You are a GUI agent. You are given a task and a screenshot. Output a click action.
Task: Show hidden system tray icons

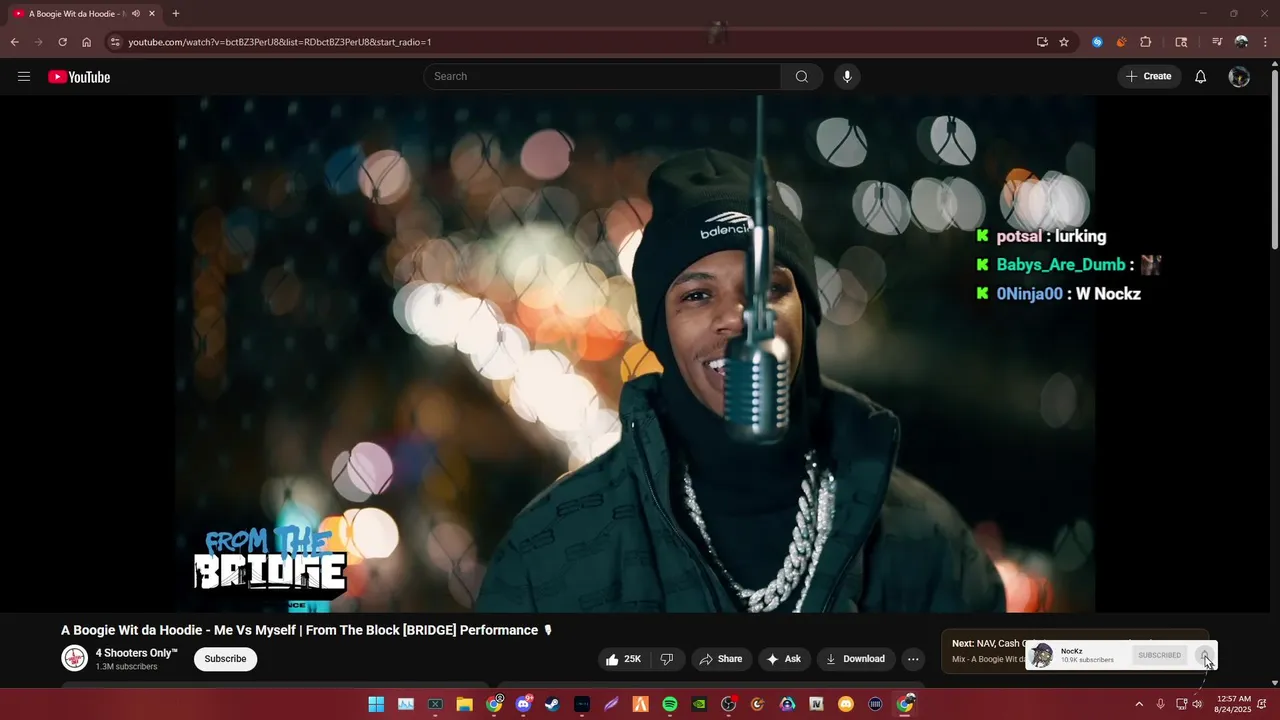coord(1139,704)
